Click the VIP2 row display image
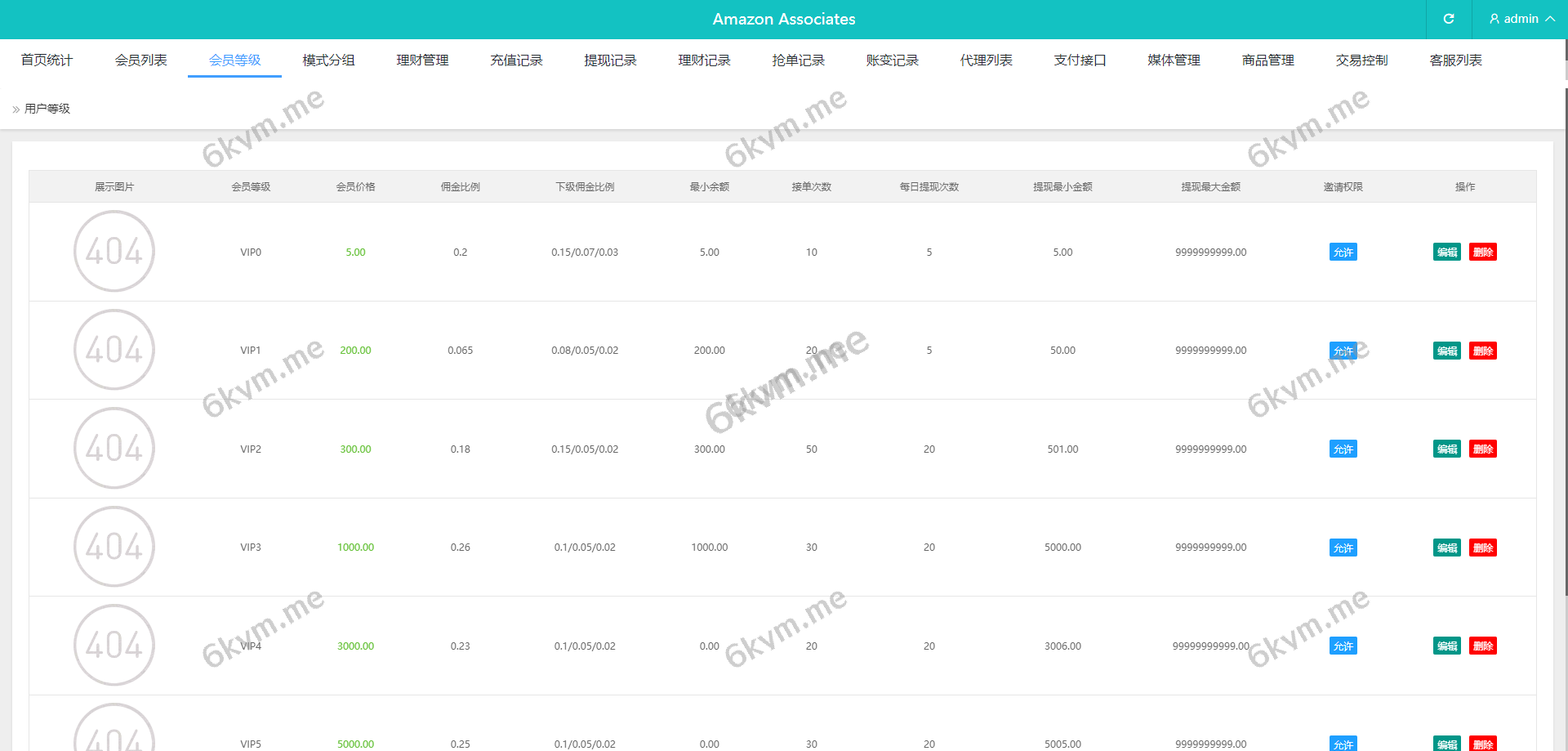 114,449
